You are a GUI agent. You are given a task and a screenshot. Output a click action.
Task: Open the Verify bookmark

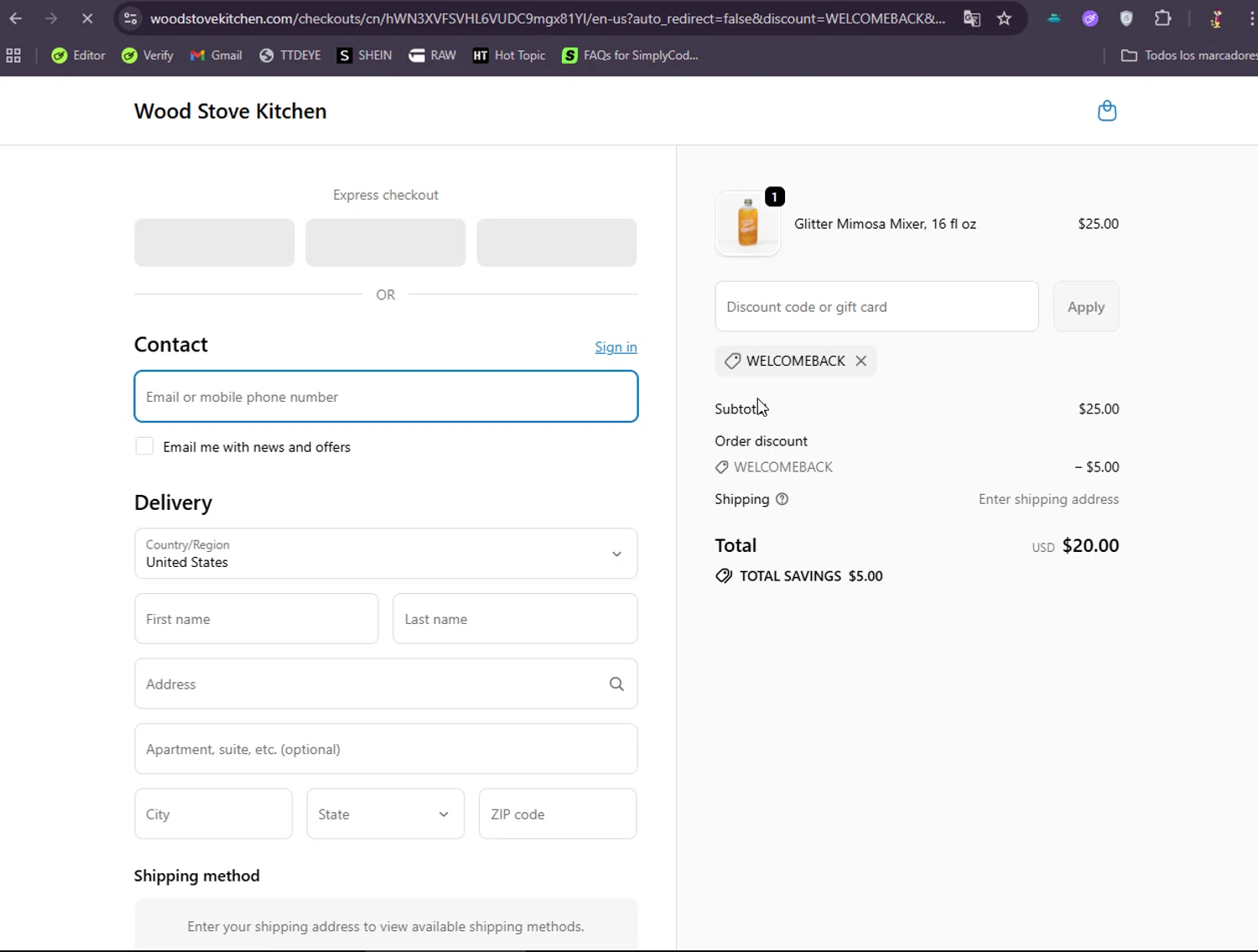tap(148, 55)
